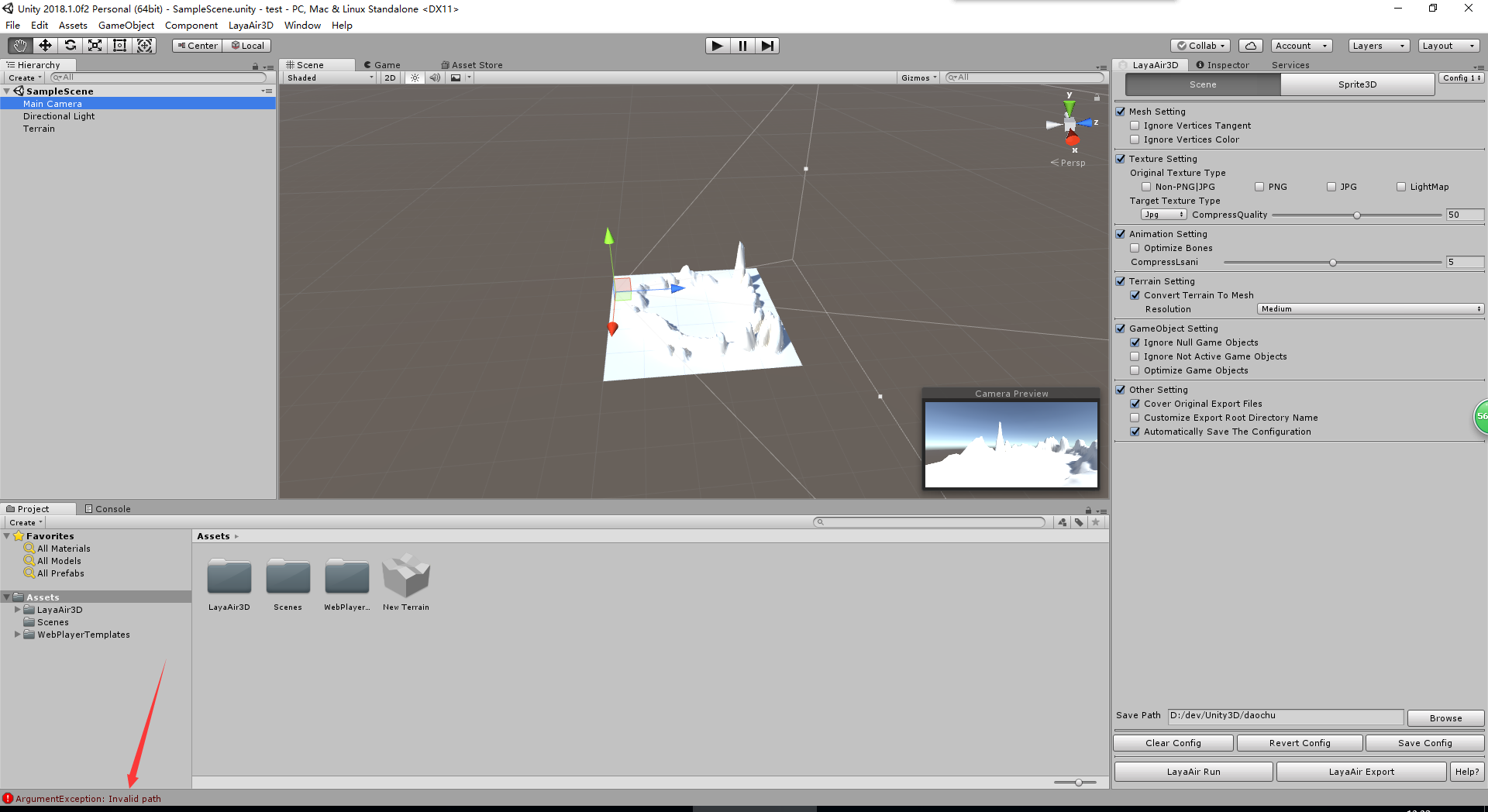Select the Rect Transform tool
Screen dimensions: 1488x812
(119, 46)
